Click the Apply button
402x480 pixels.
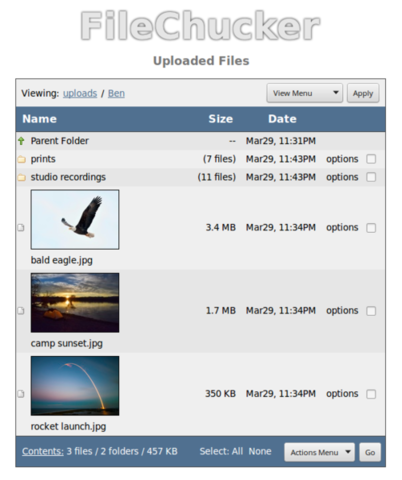click(363, 93)
